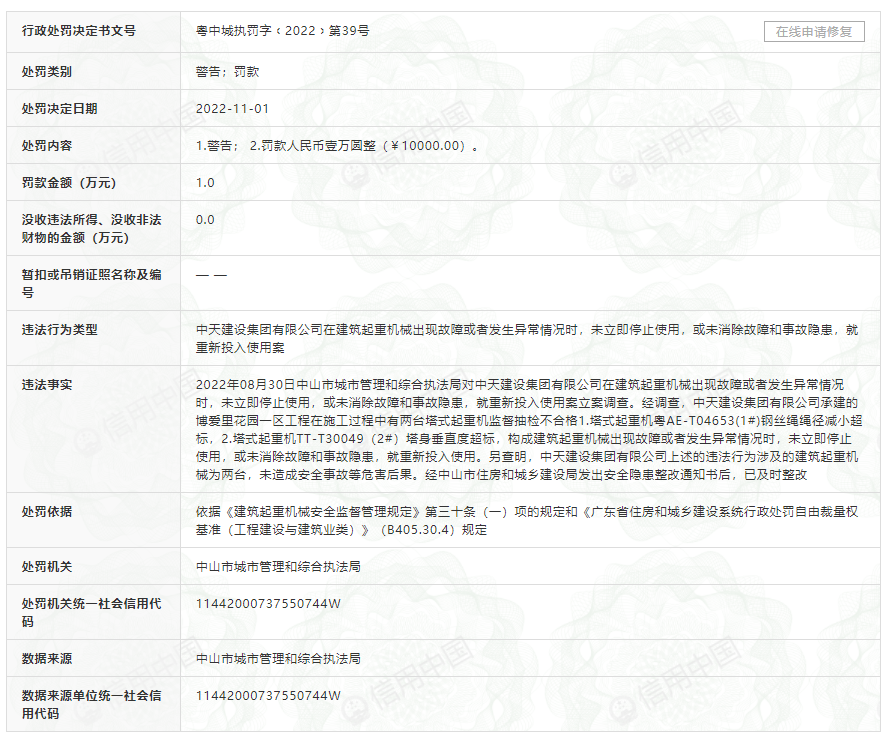
Task: Click the 违法行为类型 label
Action: (60, 329)
